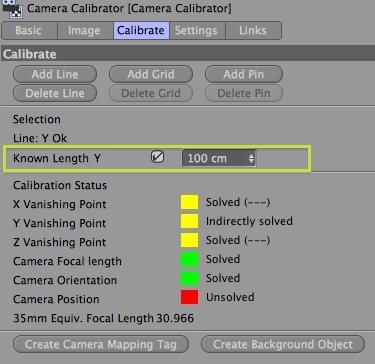Click the Delete Line button
375x364 pixels.
coord(55,93)
